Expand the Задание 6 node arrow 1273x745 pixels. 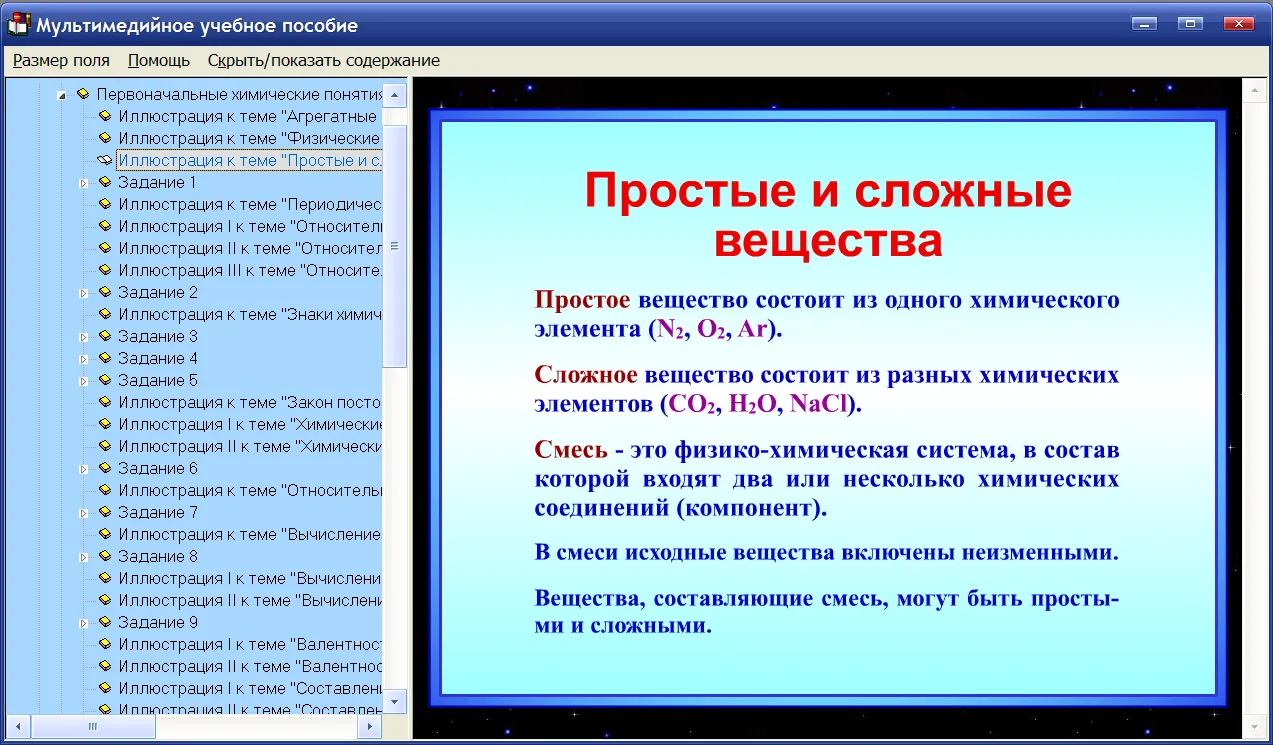[x=84, y=469]
